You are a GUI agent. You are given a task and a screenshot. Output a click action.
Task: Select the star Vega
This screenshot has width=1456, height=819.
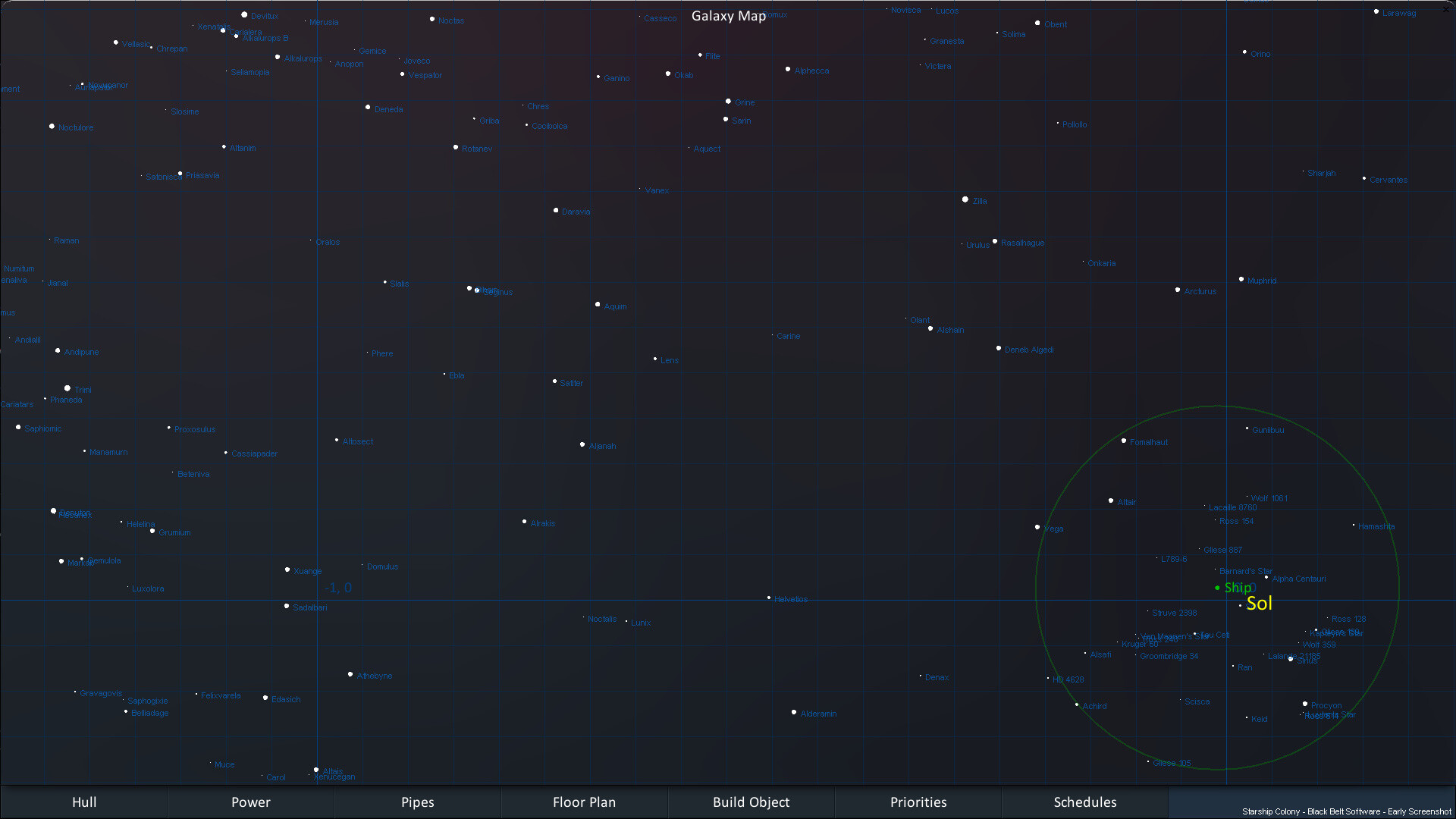pyautogui.click(x=1037, y=526)
